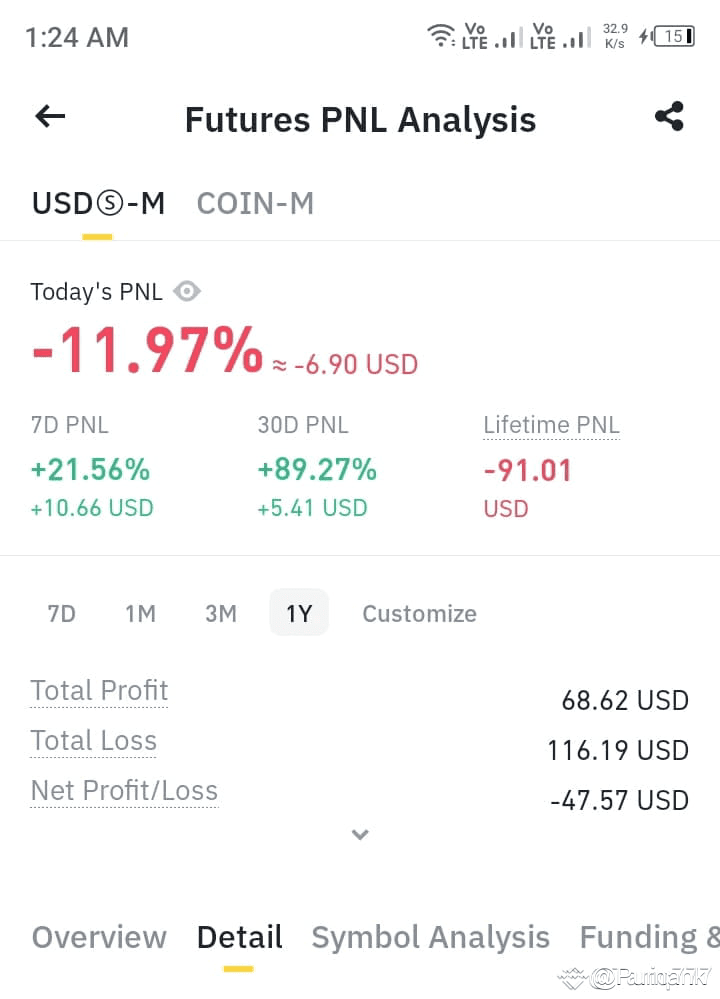Tap the Lifetime PNL label for info

[551, 425]
